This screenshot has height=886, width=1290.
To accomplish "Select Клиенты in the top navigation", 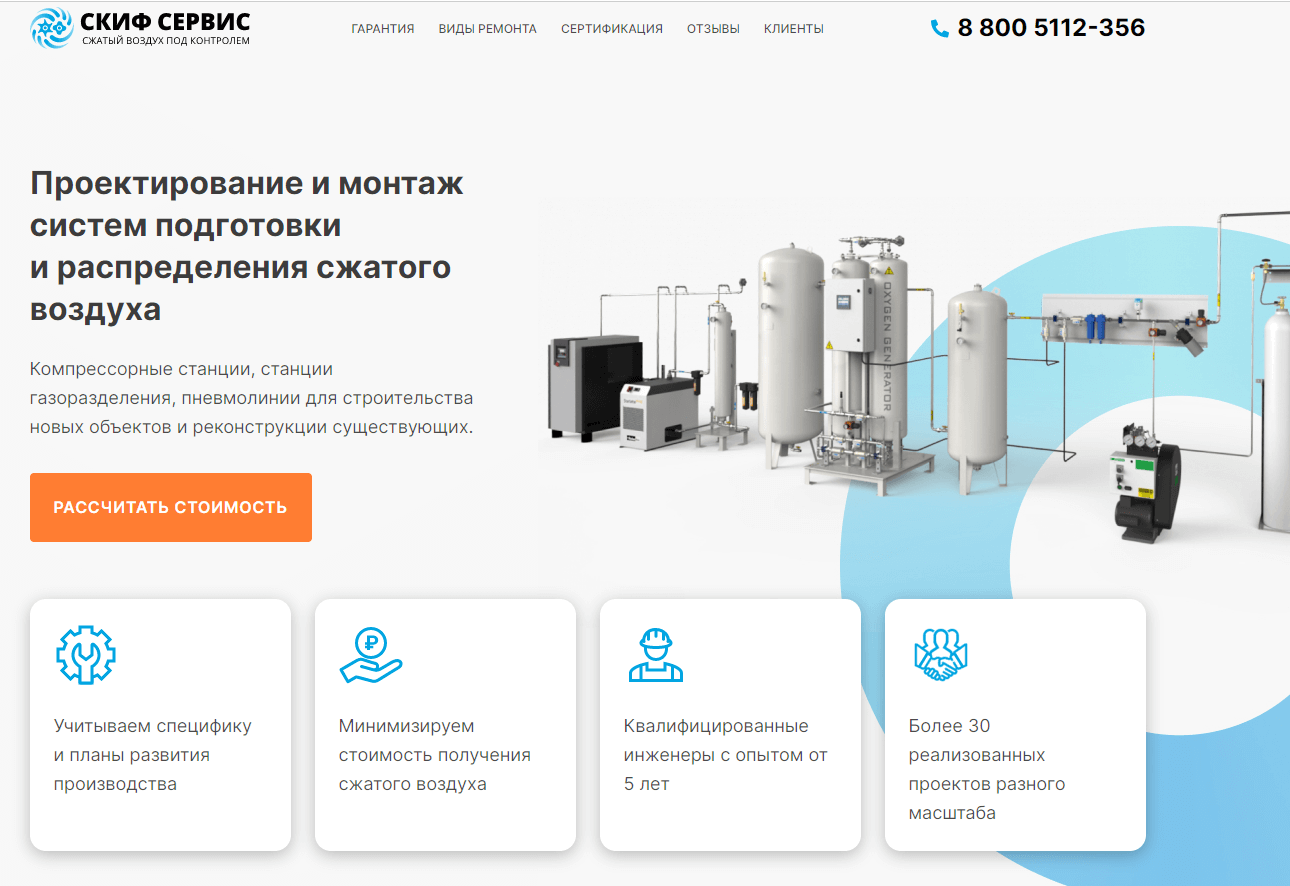I will point(793,29).
